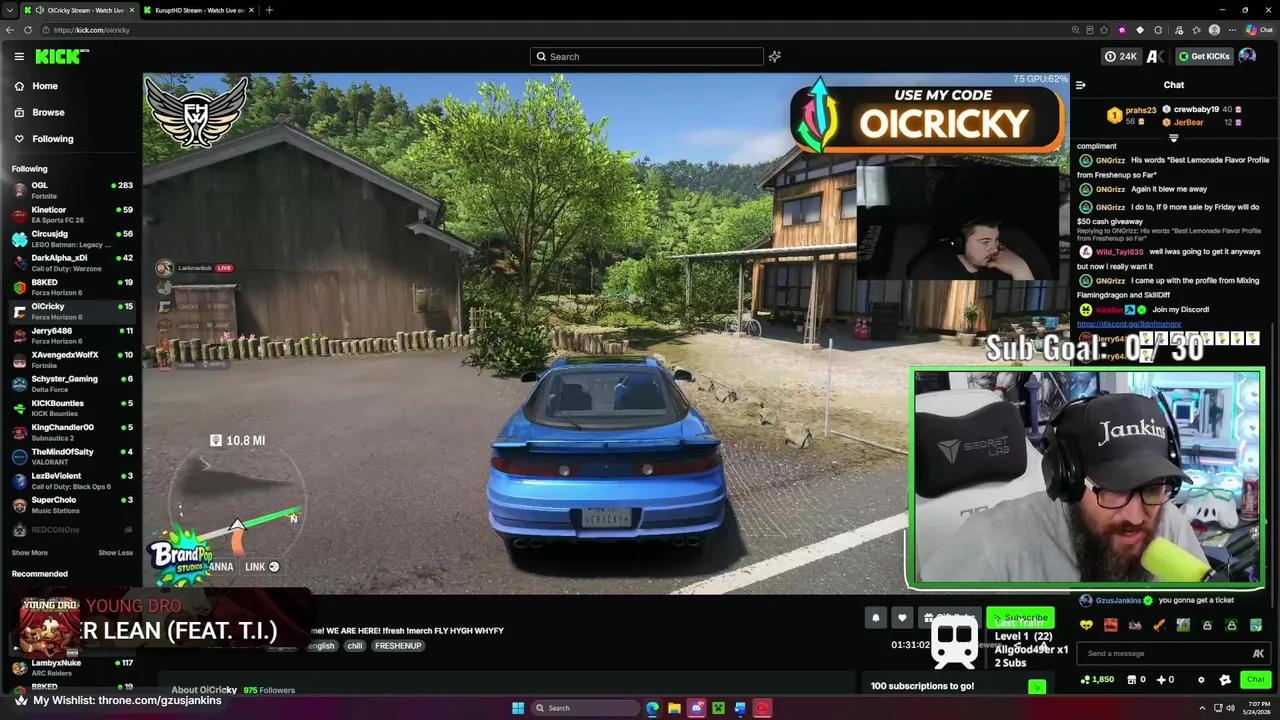Select the yellow mask emote
Screen dimensions: 1280x720
pyautogui.click(x=1086, y=626)
